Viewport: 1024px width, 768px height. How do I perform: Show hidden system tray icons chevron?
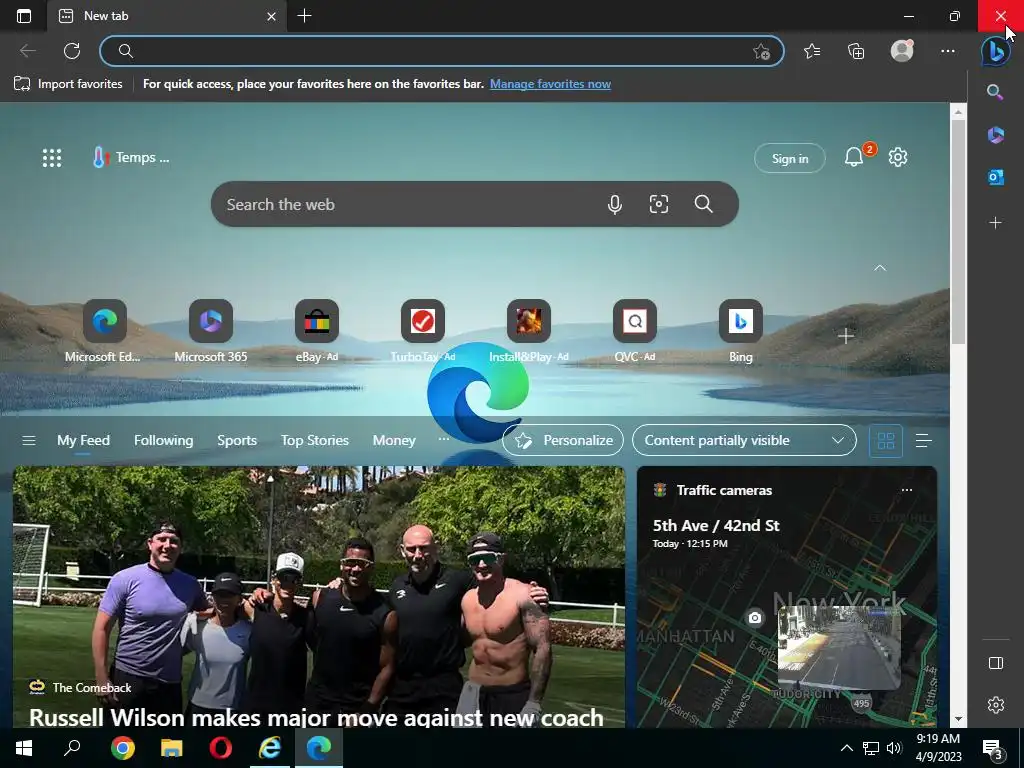click(846, 748)
